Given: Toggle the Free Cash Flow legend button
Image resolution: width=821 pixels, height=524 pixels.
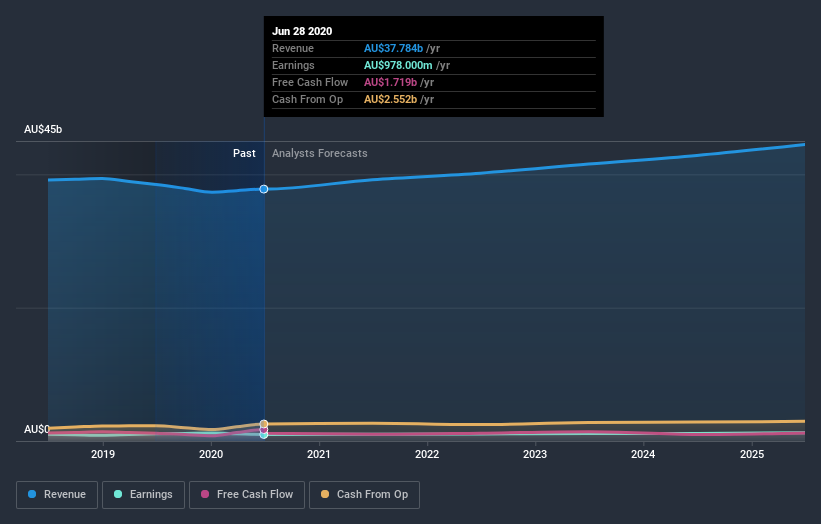Looking at the screenshot, I should coord(247,495).
